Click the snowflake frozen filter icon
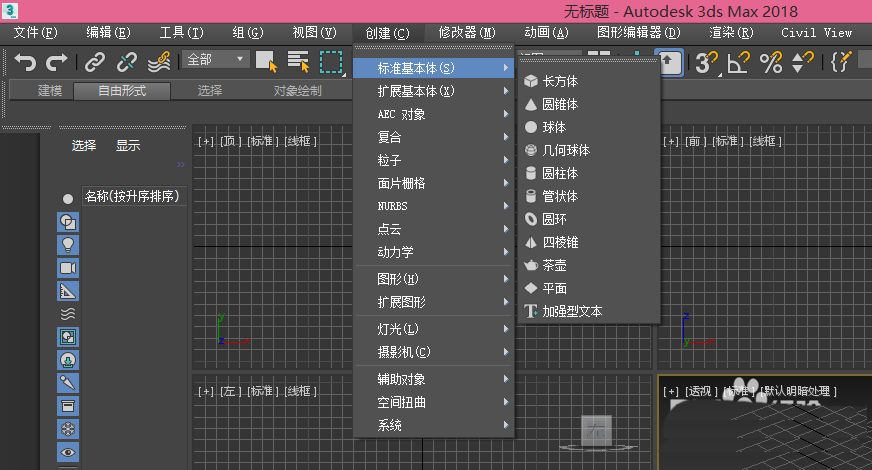The image size is (872, 470). [x=68, y=429]
